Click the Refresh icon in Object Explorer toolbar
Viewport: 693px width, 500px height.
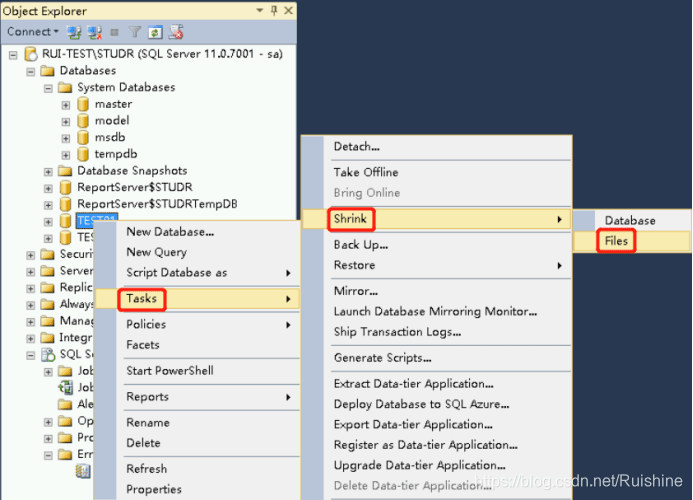click(155, 32)
